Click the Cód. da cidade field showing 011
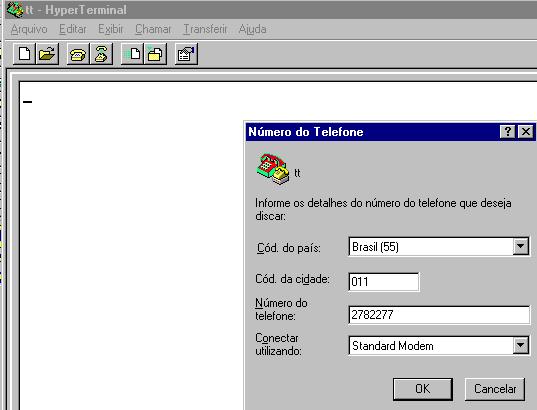Screen dimensions: 537x410 384,282
